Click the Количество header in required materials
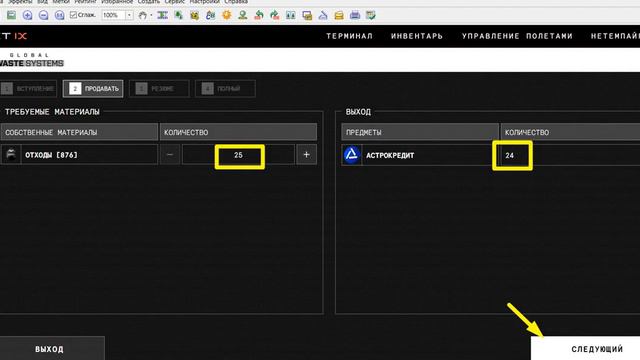Viewport: 640px width, 360px height. [x=238, y=132]
